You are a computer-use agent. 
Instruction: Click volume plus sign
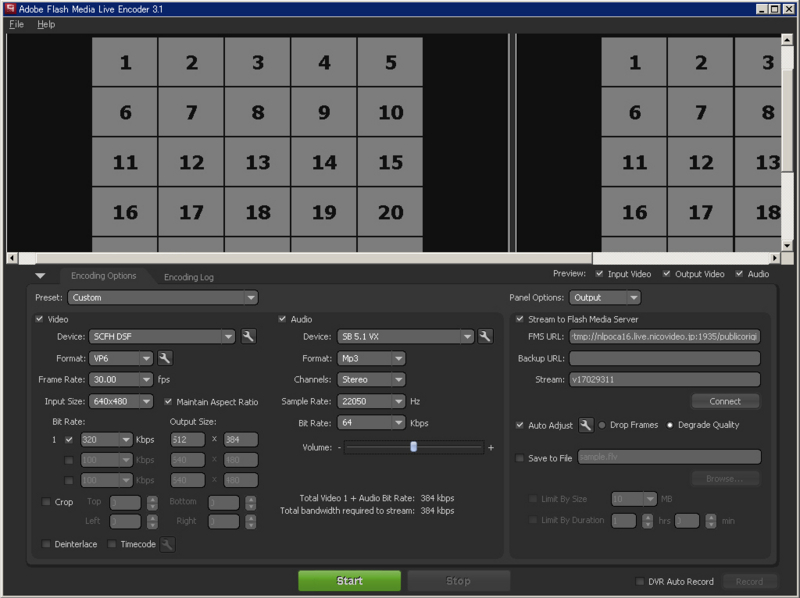(491, 447)
